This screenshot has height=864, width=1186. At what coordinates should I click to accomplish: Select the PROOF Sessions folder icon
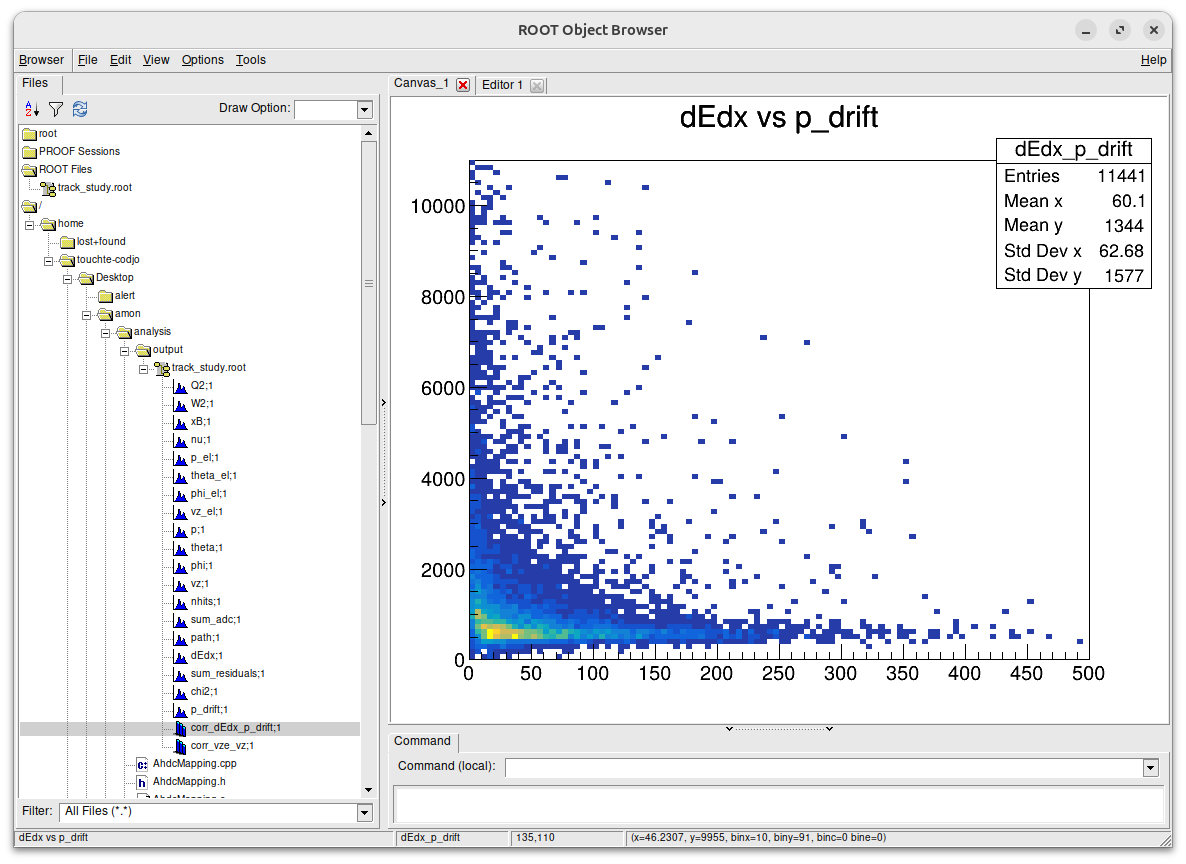tap(29, 152)
